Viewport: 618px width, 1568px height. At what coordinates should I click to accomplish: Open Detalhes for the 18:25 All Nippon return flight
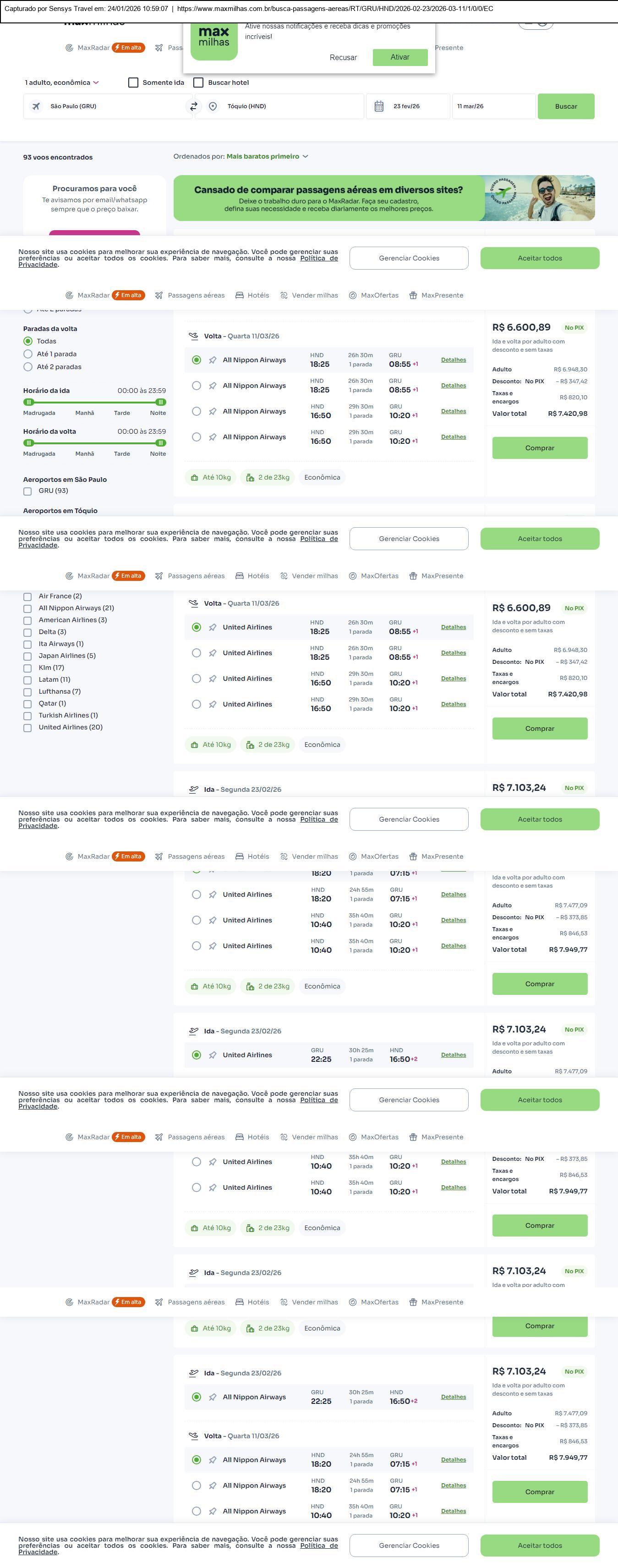pos(453,360)
